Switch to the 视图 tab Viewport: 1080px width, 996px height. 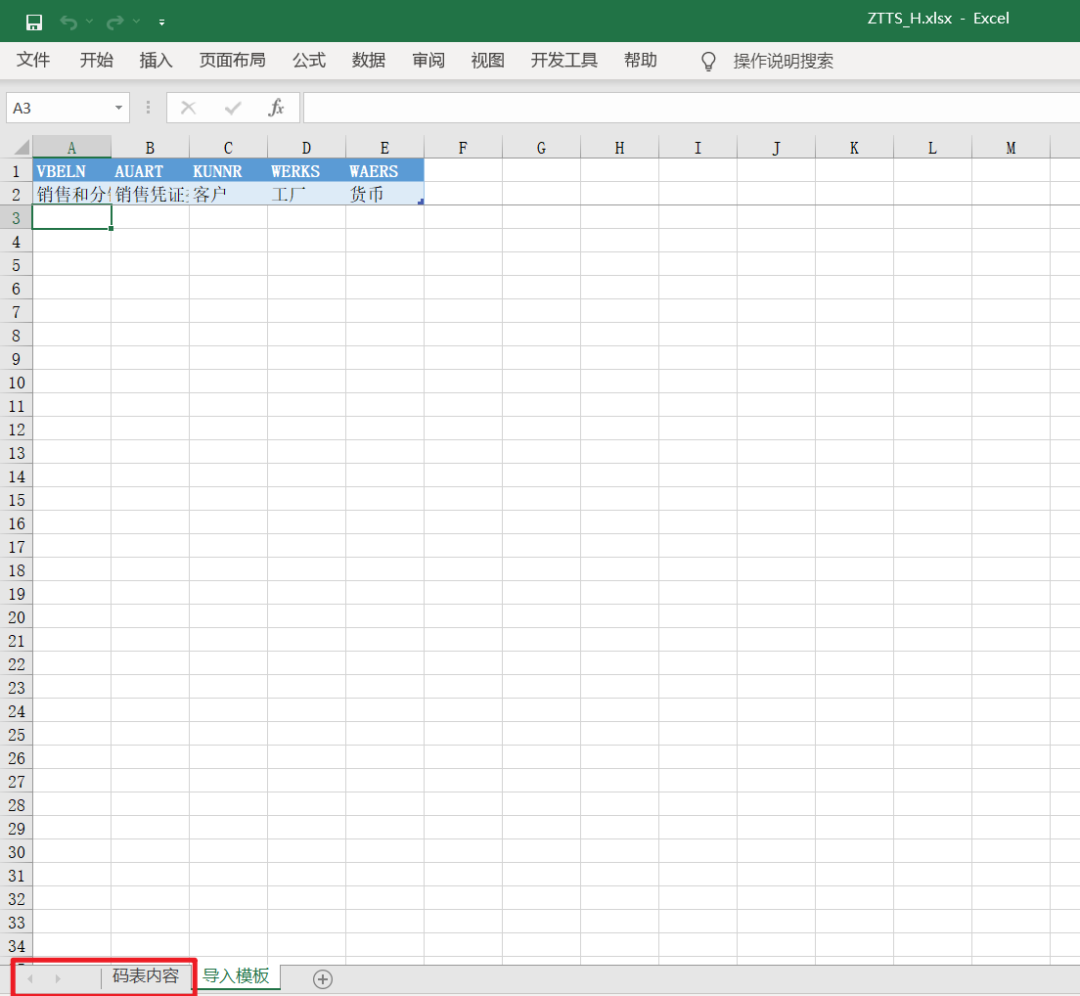(488, 61)
